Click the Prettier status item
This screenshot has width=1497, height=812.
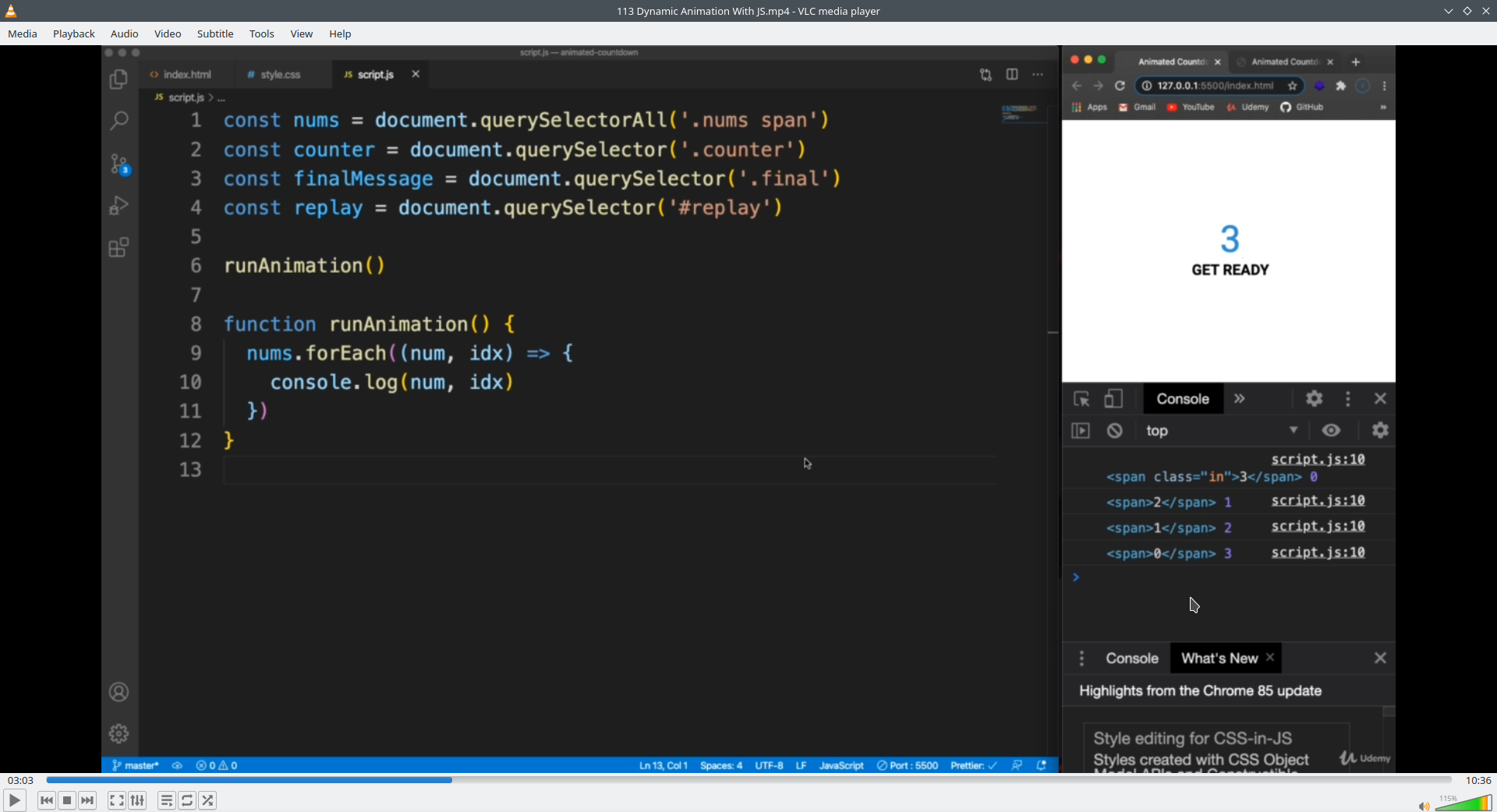click(974, 765)
